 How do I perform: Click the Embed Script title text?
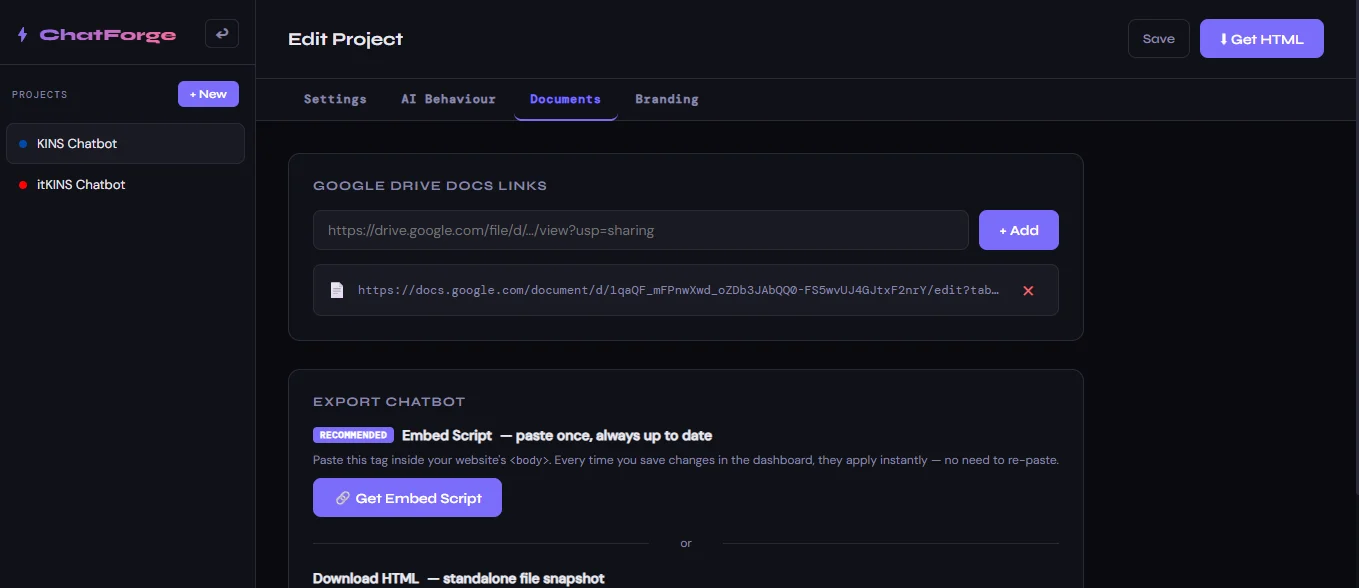click(447, 436)
